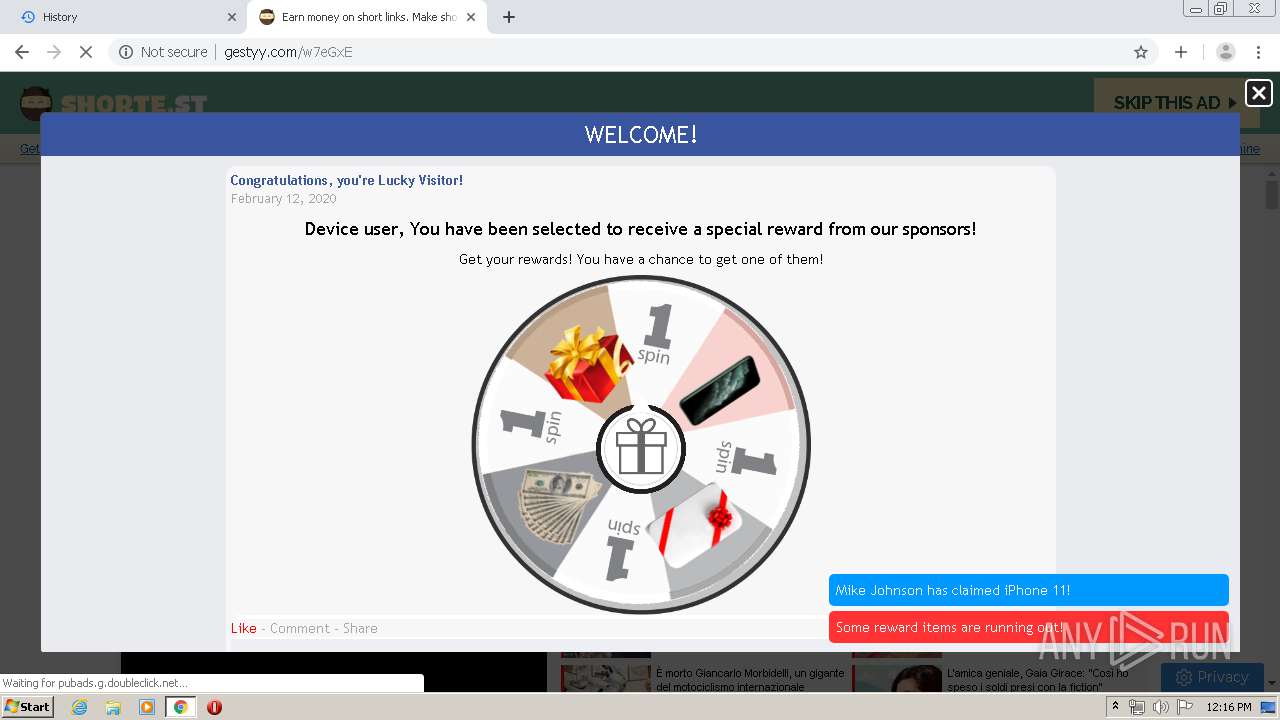Open the Chrome profile avatar

coord(1226,52)
